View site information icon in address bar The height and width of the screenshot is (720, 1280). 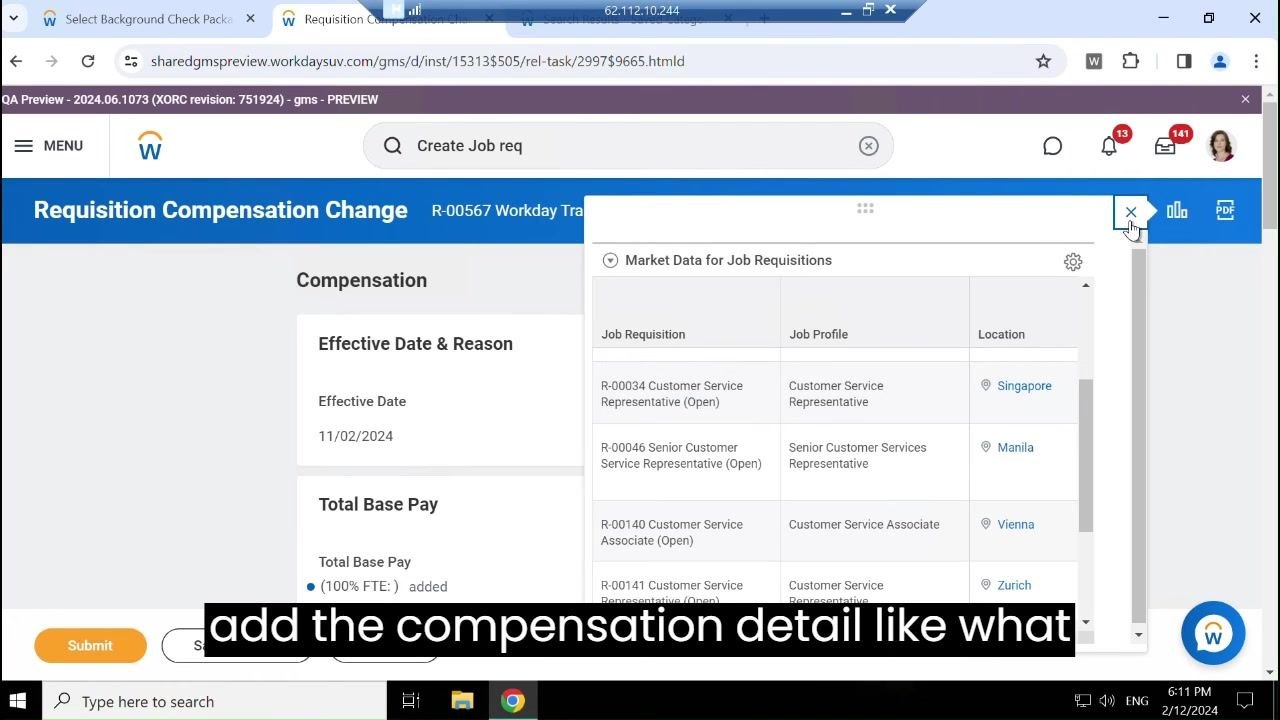pyautogui.click(x=131, y=61)
